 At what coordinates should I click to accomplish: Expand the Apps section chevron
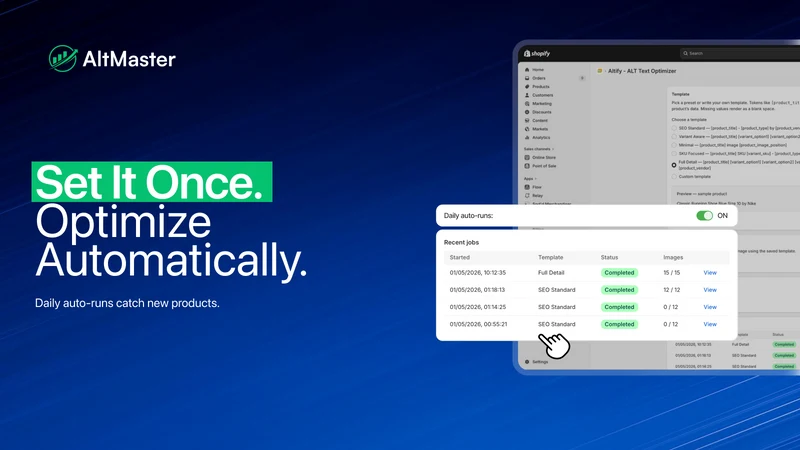click(536, 179)
